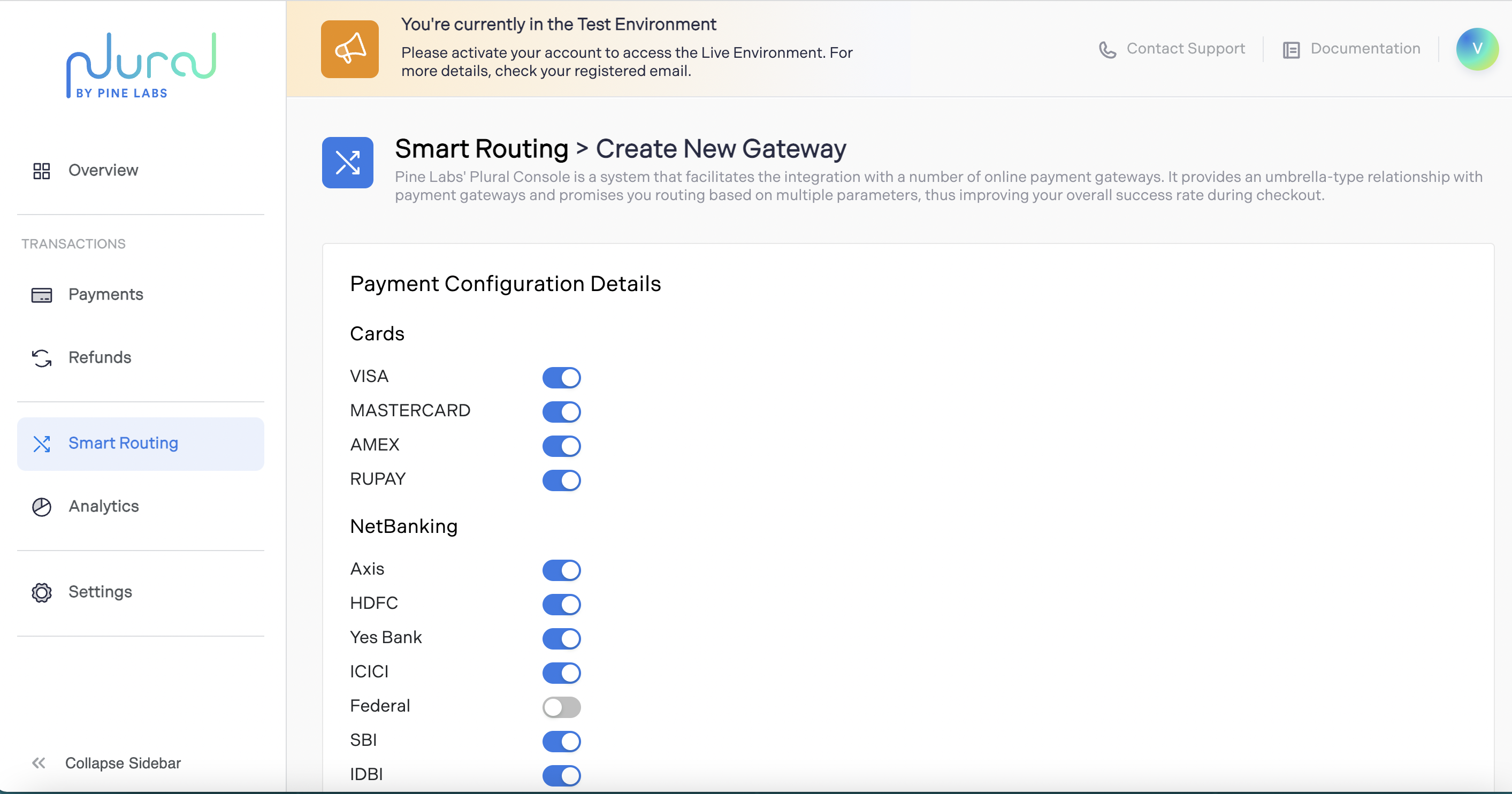Disable the RUPAY card toggle
1512x794 pixels.
click(x=561, y=480)
